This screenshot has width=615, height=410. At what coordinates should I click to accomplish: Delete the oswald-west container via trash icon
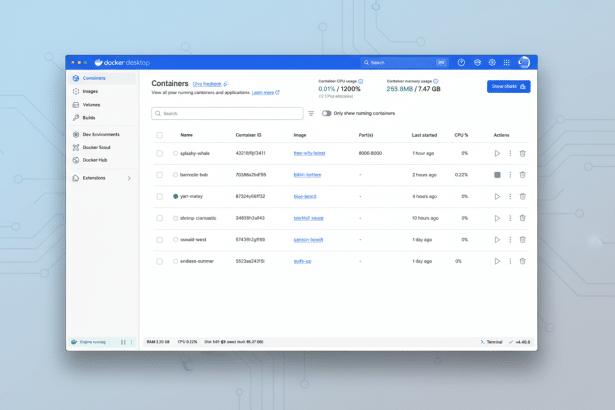tap(522, 240)
